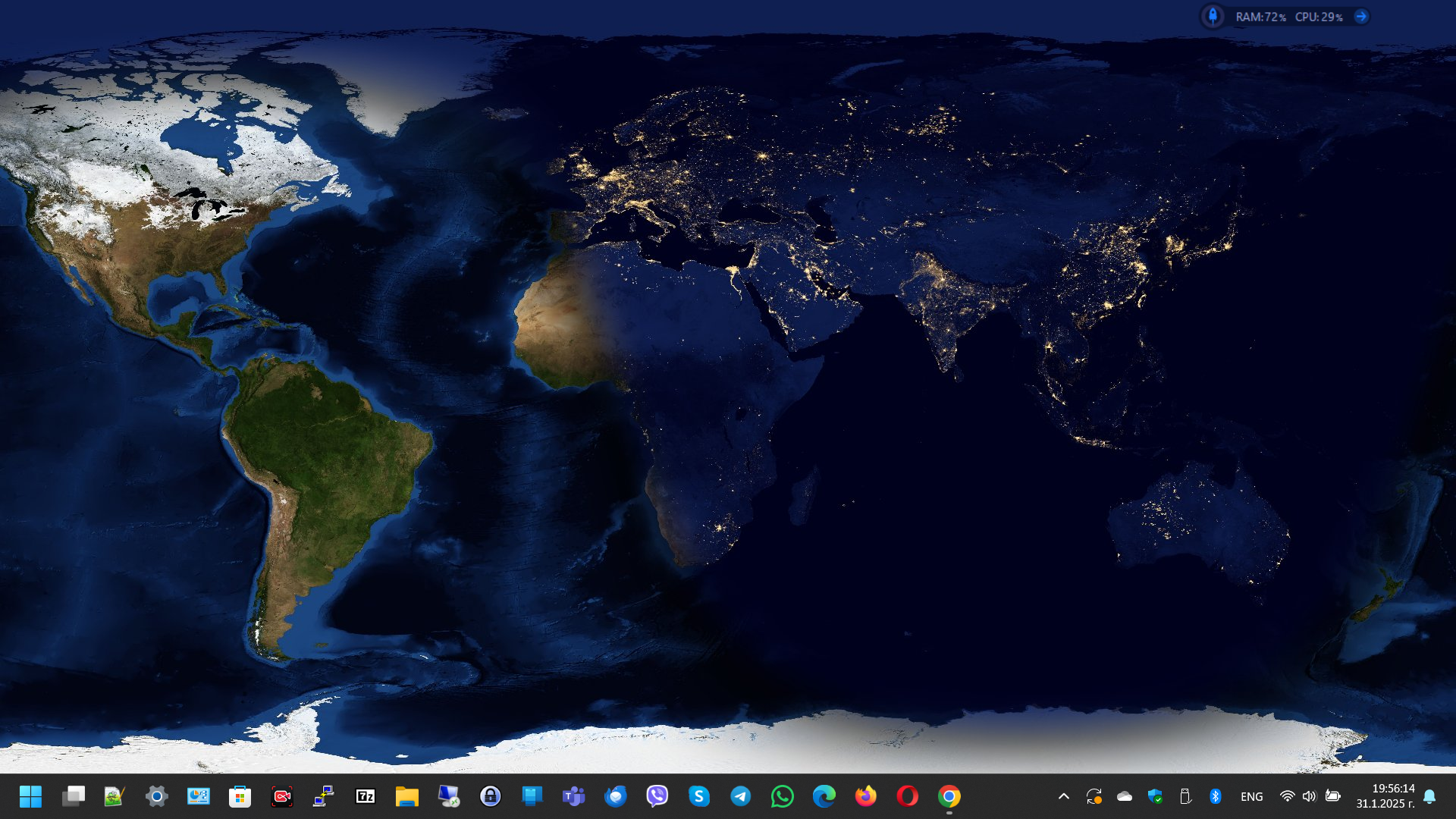Open Task View from the taskbar

74,796
